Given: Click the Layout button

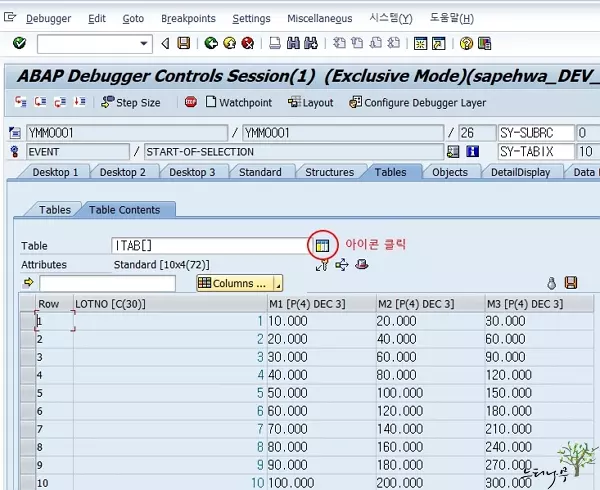Looking at the screenshot, I should [x=310, y=102].
